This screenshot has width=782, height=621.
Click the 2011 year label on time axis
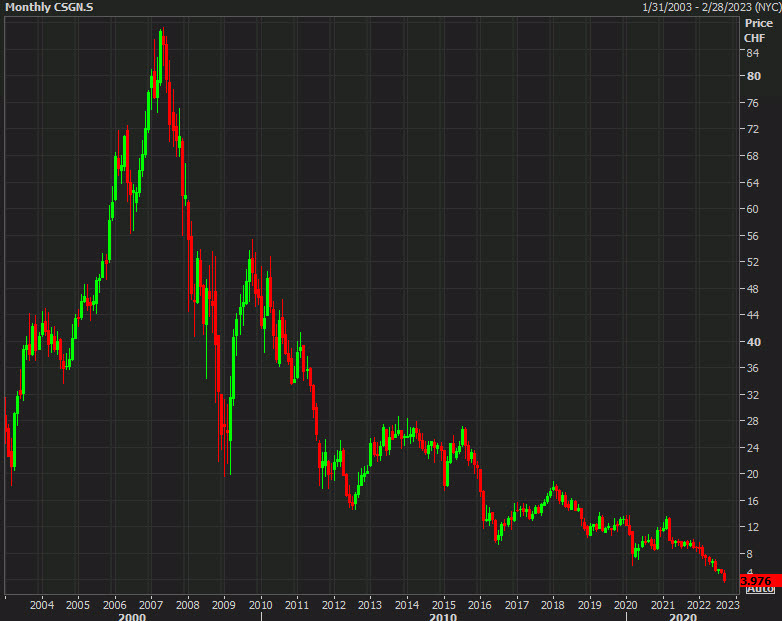[297, 605]
